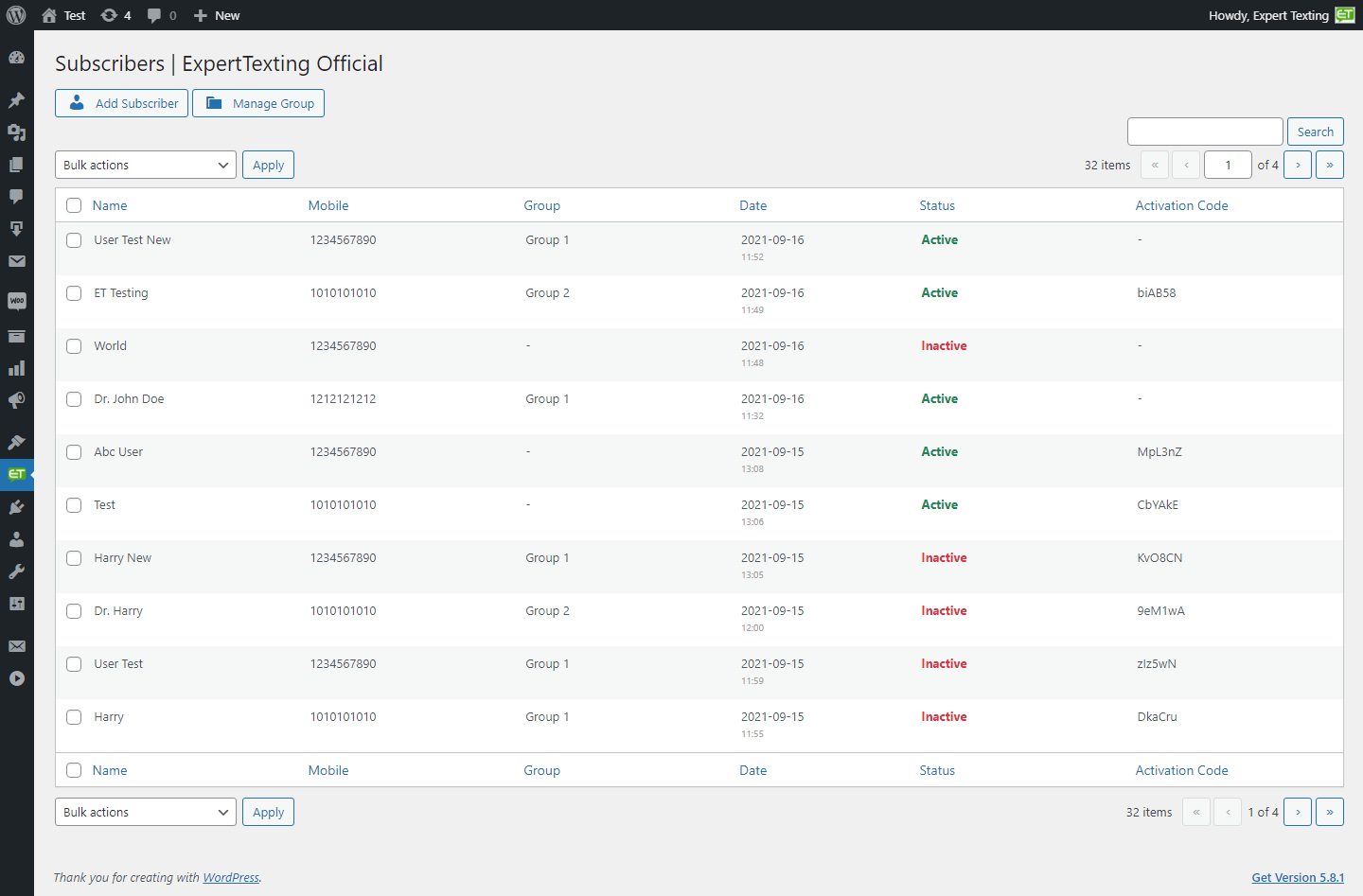Open the WordPress link in footer
This screenshot has height=896, width=1363.
[231, 877]
